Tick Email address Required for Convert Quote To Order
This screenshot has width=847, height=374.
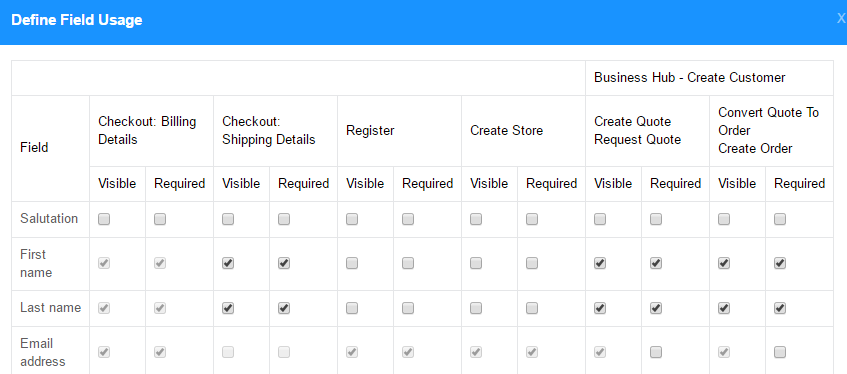click(779, 352)
